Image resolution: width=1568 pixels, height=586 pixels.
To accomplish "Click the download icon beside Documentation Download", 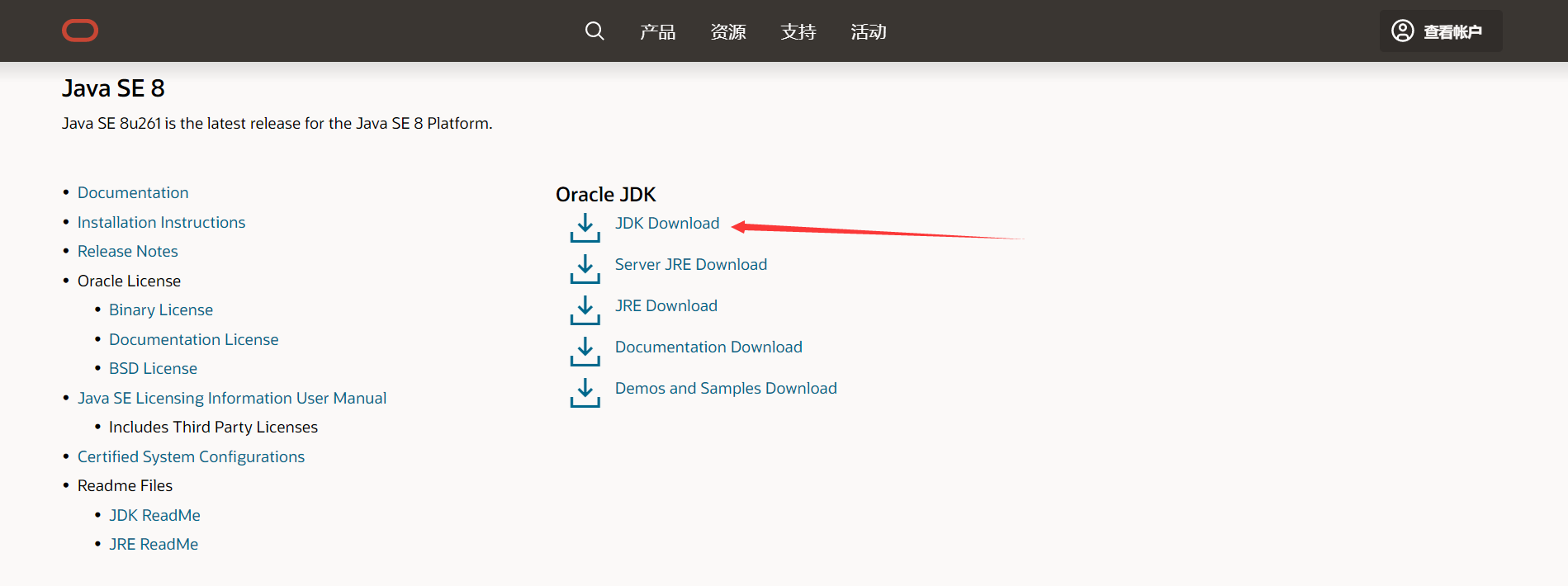I will (585, 352).
